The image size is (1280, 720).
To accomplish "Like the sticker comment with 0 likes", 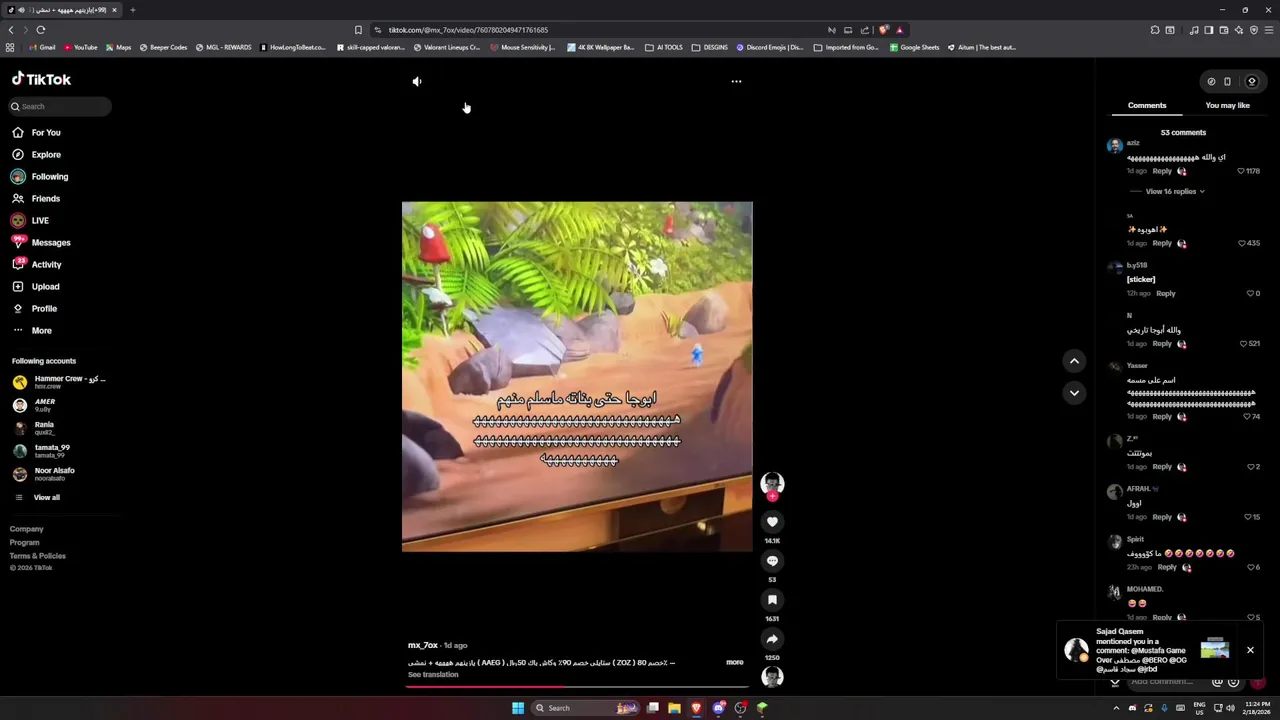I will [1250, 293].
